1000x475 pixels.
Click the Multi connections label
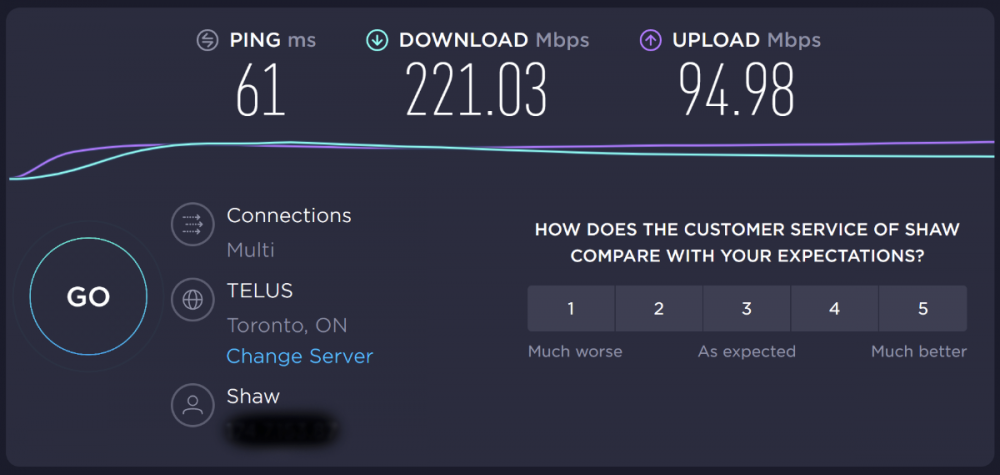click(x=251, y=250)
